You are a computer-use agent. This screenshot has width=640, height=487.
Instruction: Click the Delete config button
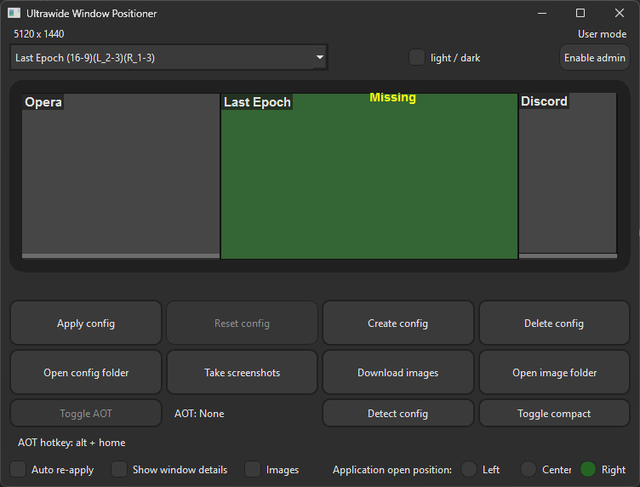click(x=554, y=323)
